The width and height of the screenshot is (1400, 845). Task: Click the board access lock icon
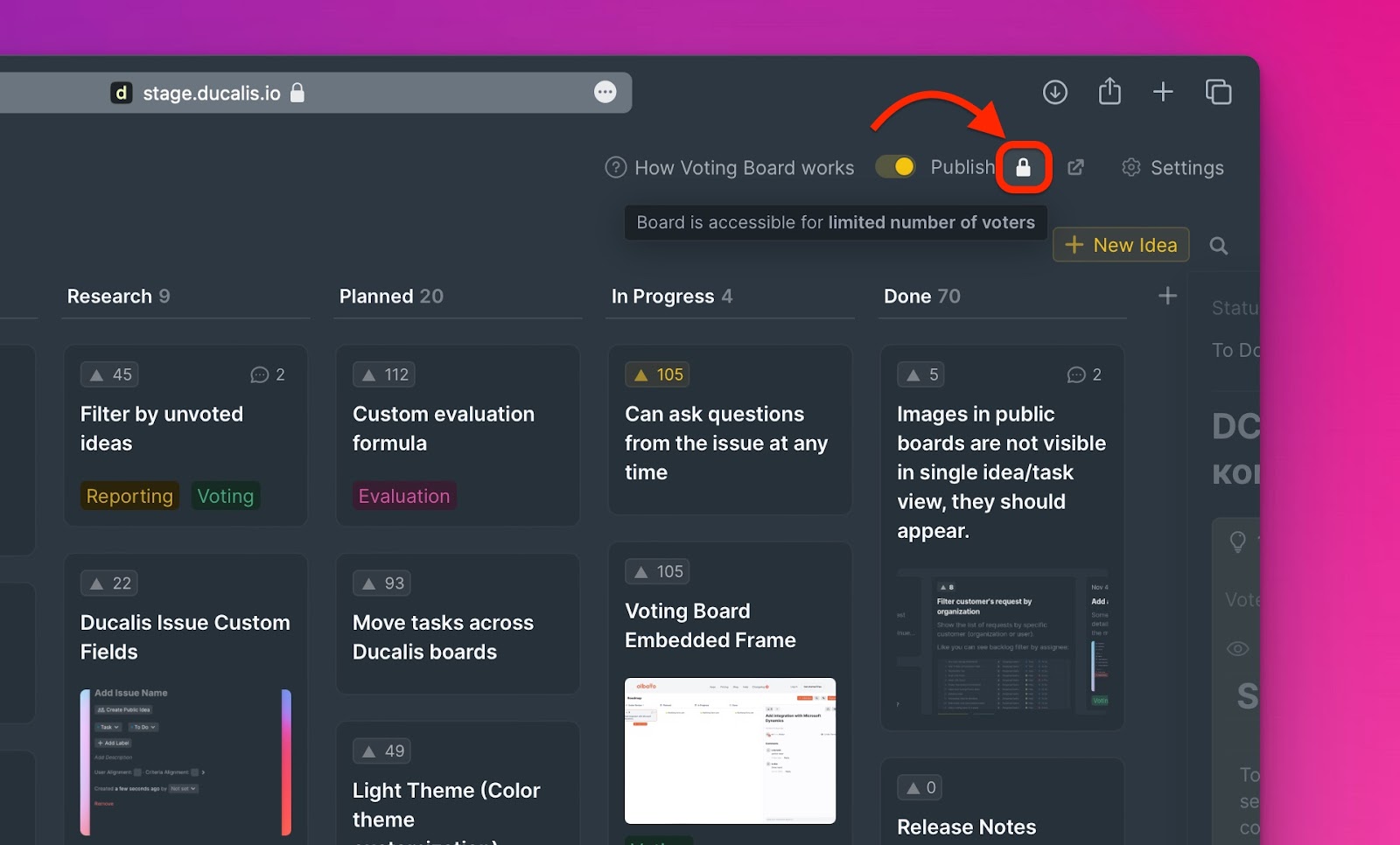[1023, 167]
